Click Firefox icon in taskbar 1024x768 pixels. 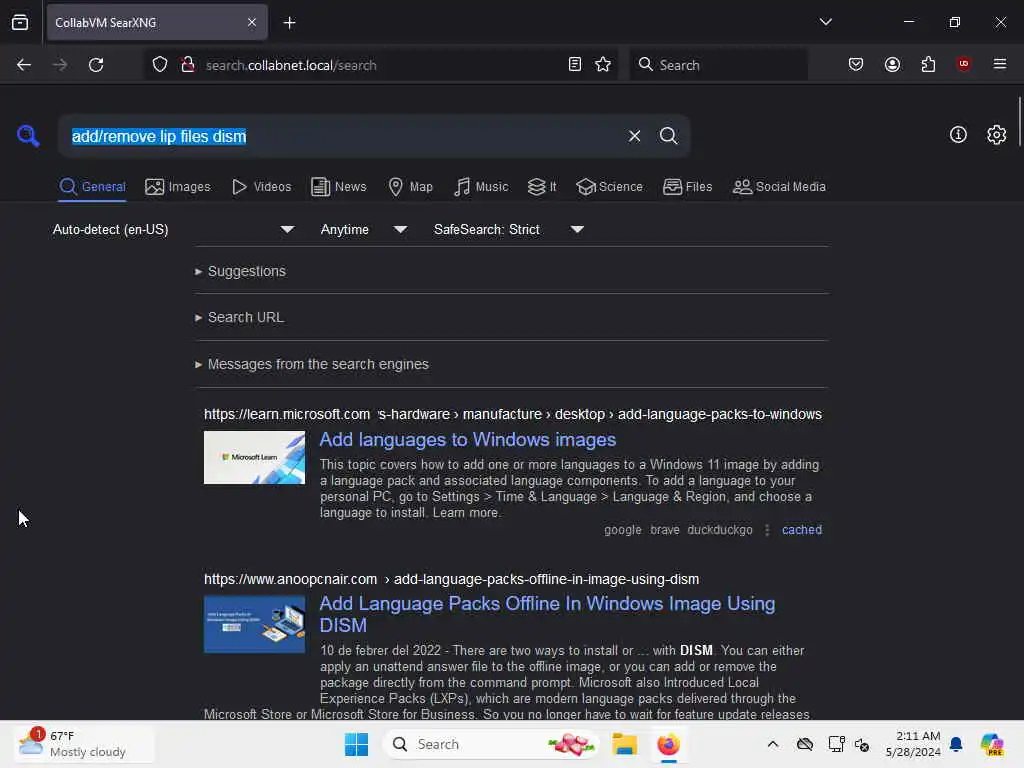click(668, 744)
